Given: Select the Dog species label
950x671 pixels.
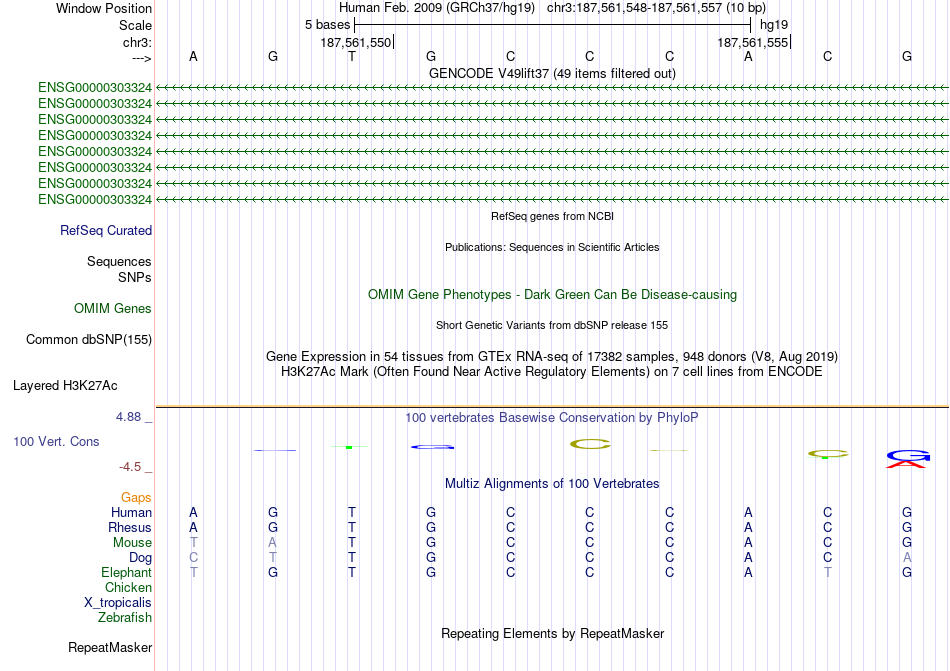Looking at the screenshot, I should coord(141,558).
